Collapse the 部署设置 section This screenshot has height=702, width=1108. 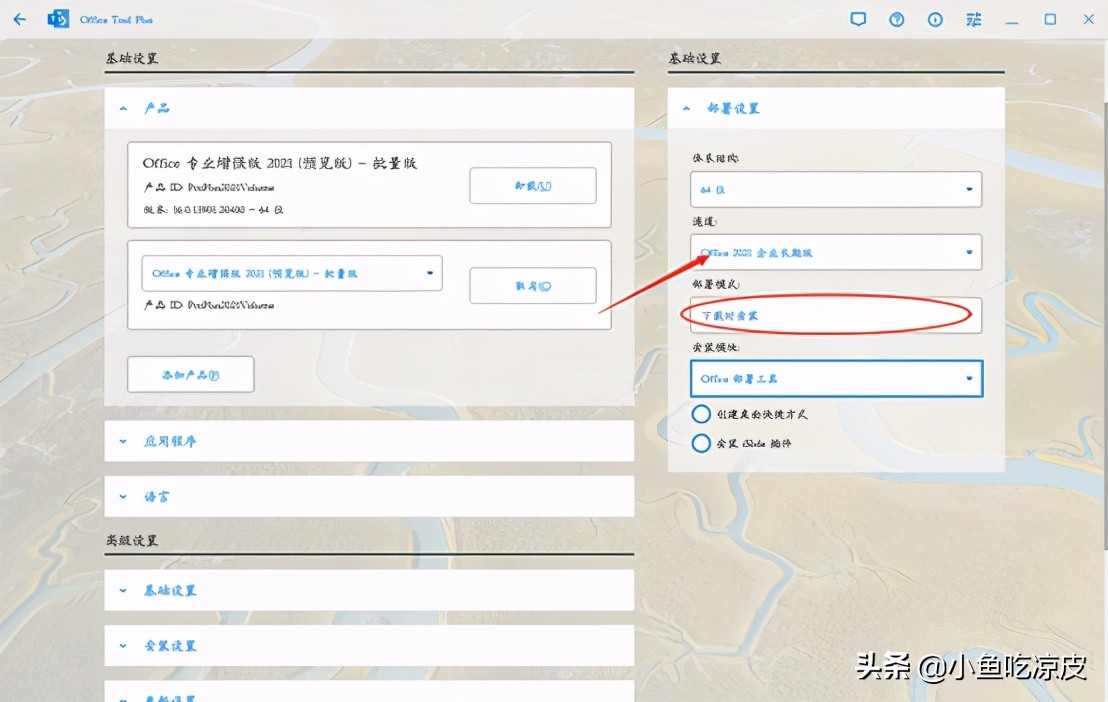836,108
